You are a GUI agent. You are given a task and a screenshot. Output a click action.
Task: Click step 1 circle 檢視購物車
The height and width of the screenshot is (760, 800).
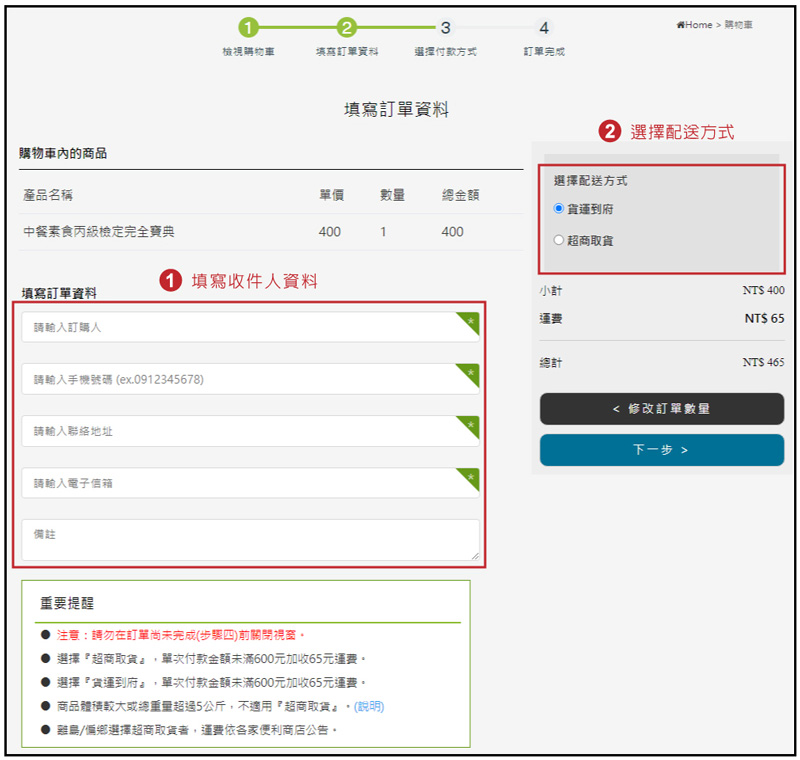tap(248, 28)
